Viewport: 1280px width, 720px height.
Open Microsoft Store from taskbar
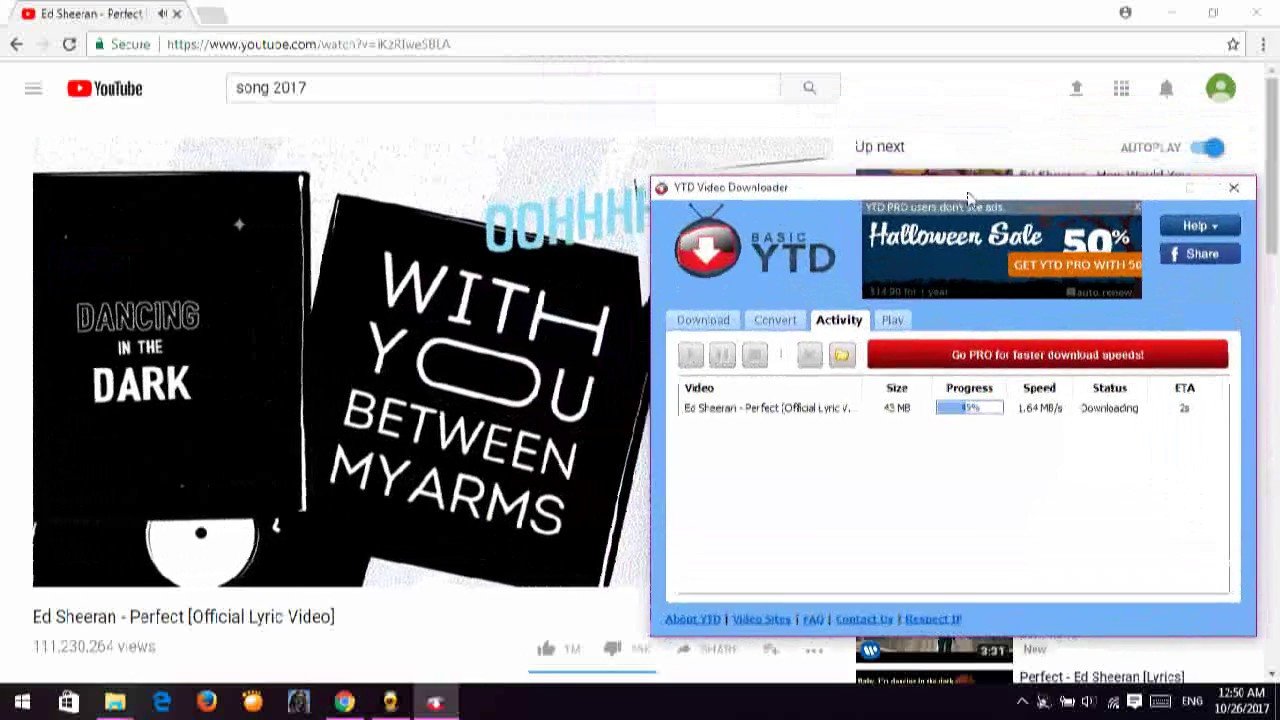pos(68,702)
